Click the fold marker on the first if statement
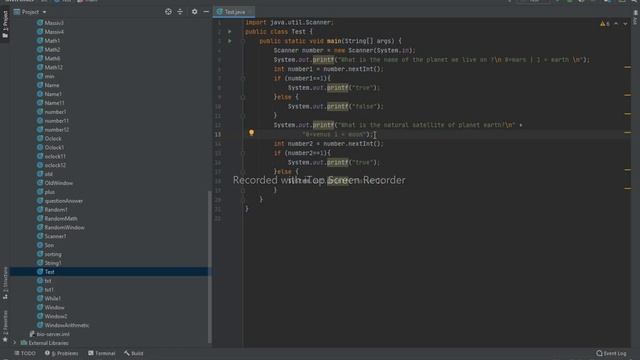 pos(243,78)
